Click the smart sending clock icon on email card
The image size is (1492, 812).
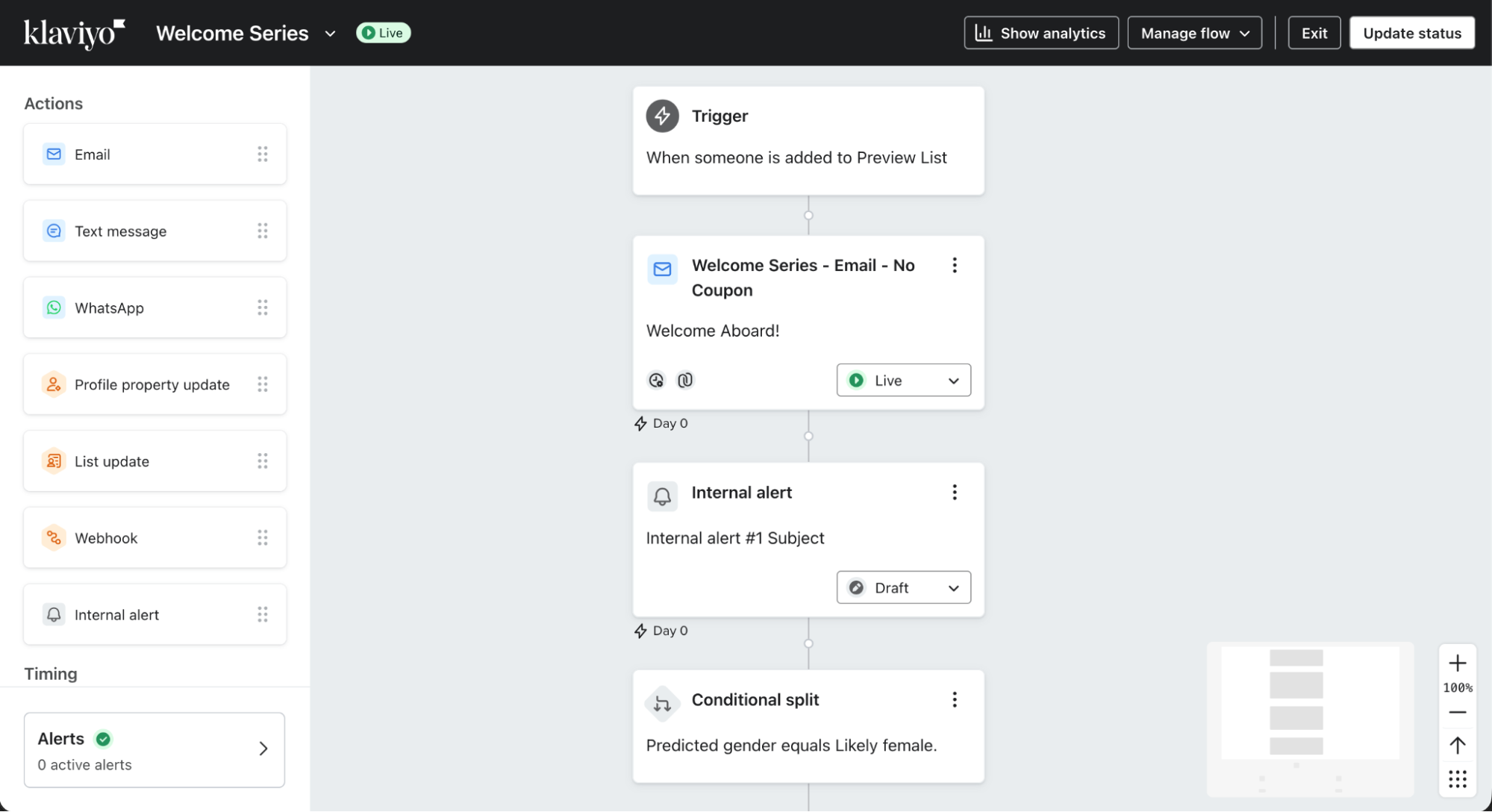(657, 380)
